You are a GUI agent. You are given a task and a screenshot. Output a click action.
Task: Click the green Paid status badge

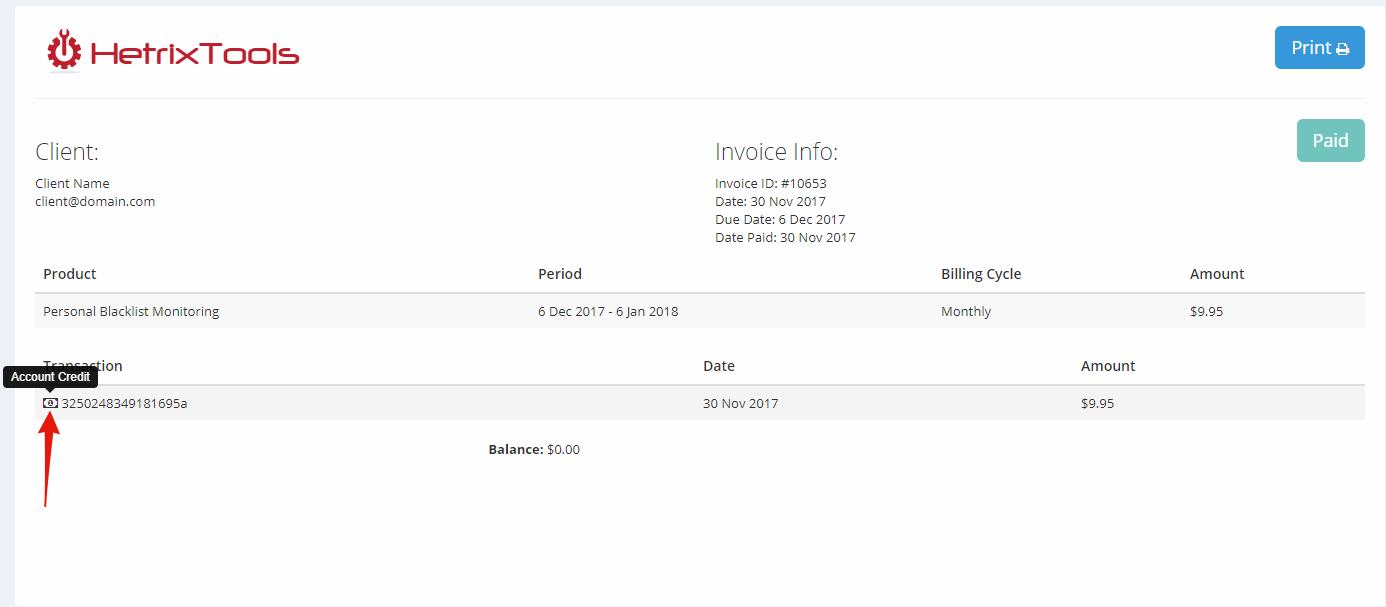(x=1331, y=141)
